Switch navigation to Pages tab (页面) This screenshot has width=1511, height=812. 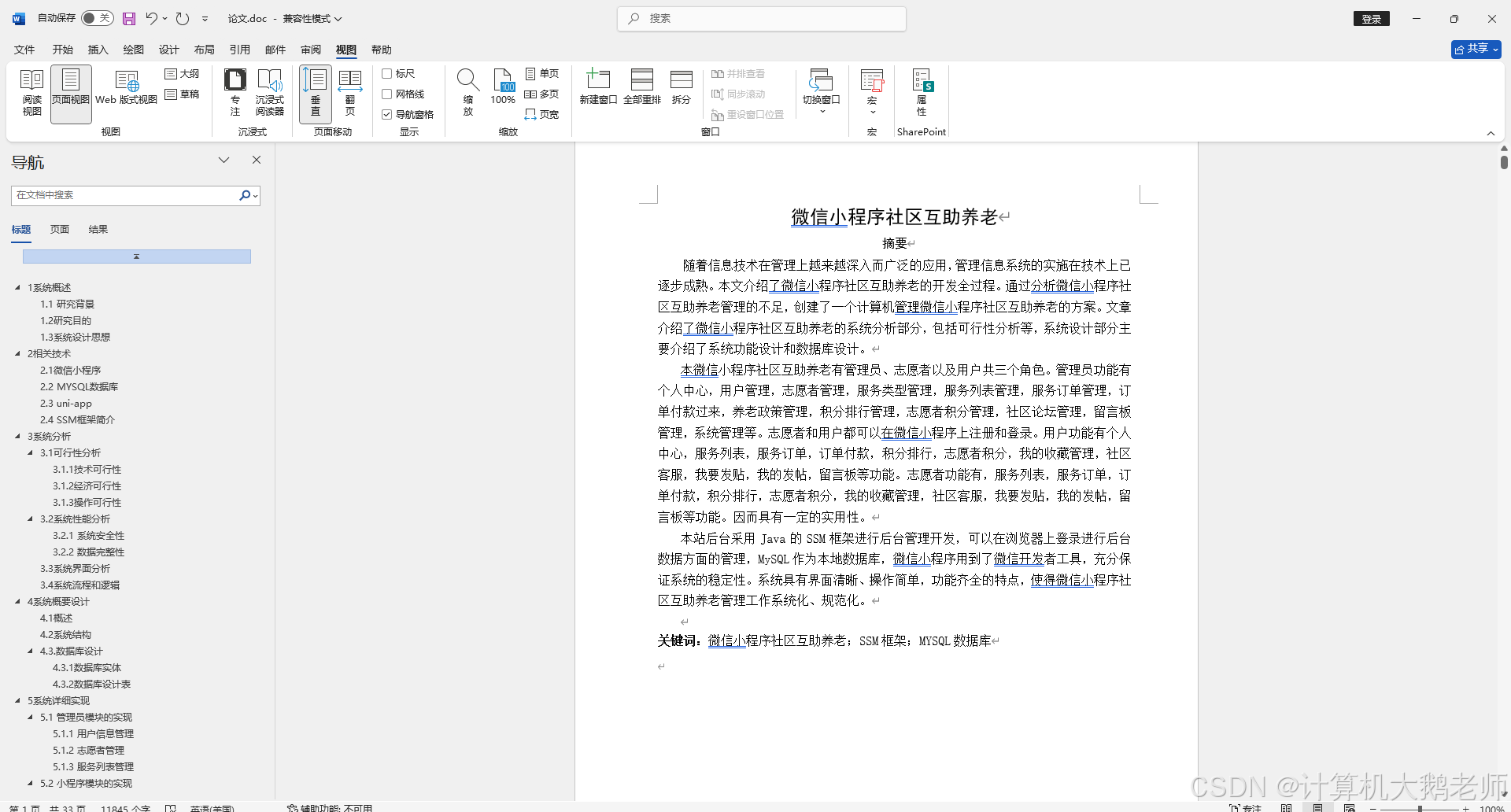(60, 230)
